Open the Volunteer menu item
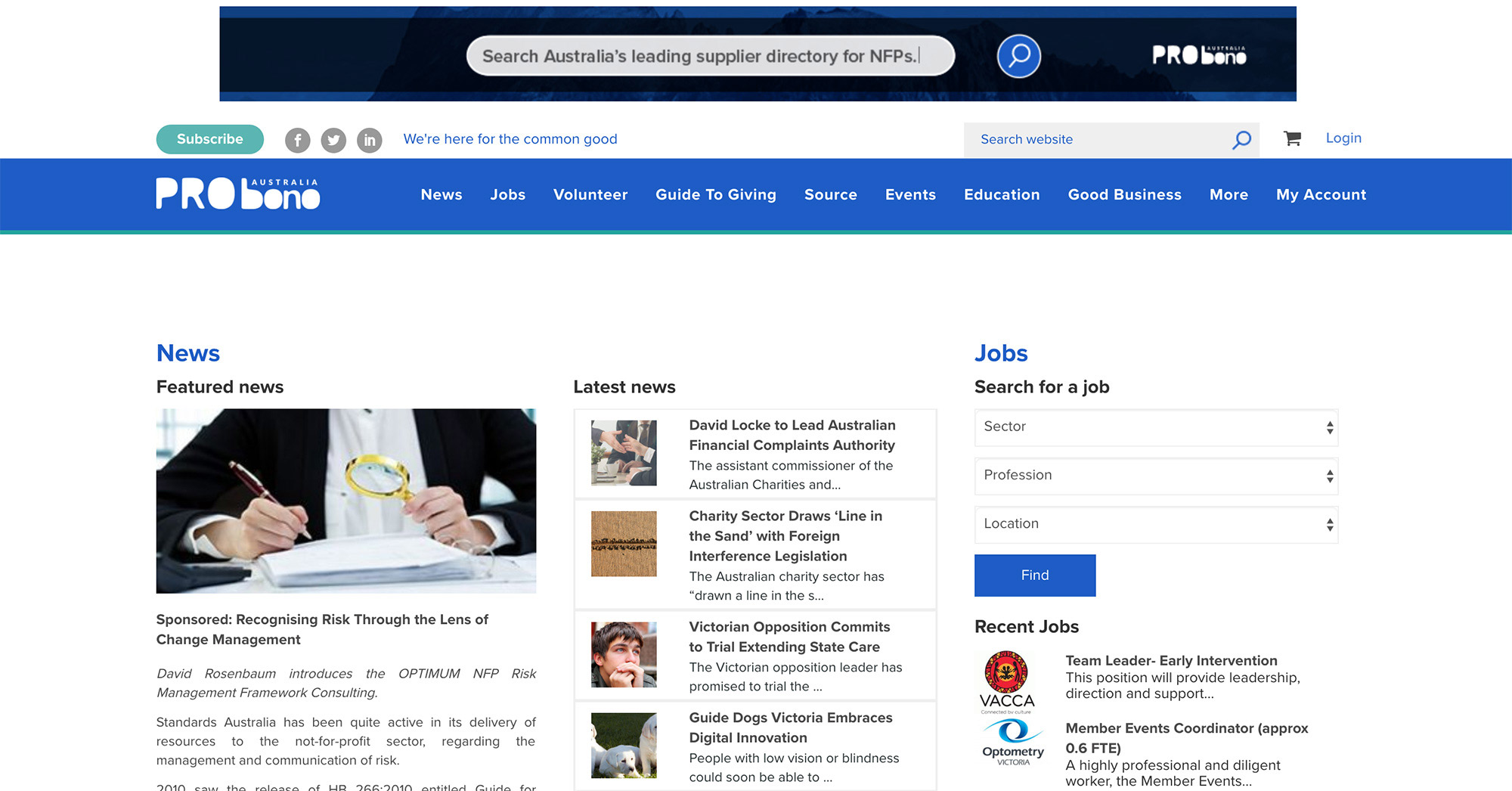Image resolution: width=1512 pixels, height=791 pixels. [x=590, y=194]
